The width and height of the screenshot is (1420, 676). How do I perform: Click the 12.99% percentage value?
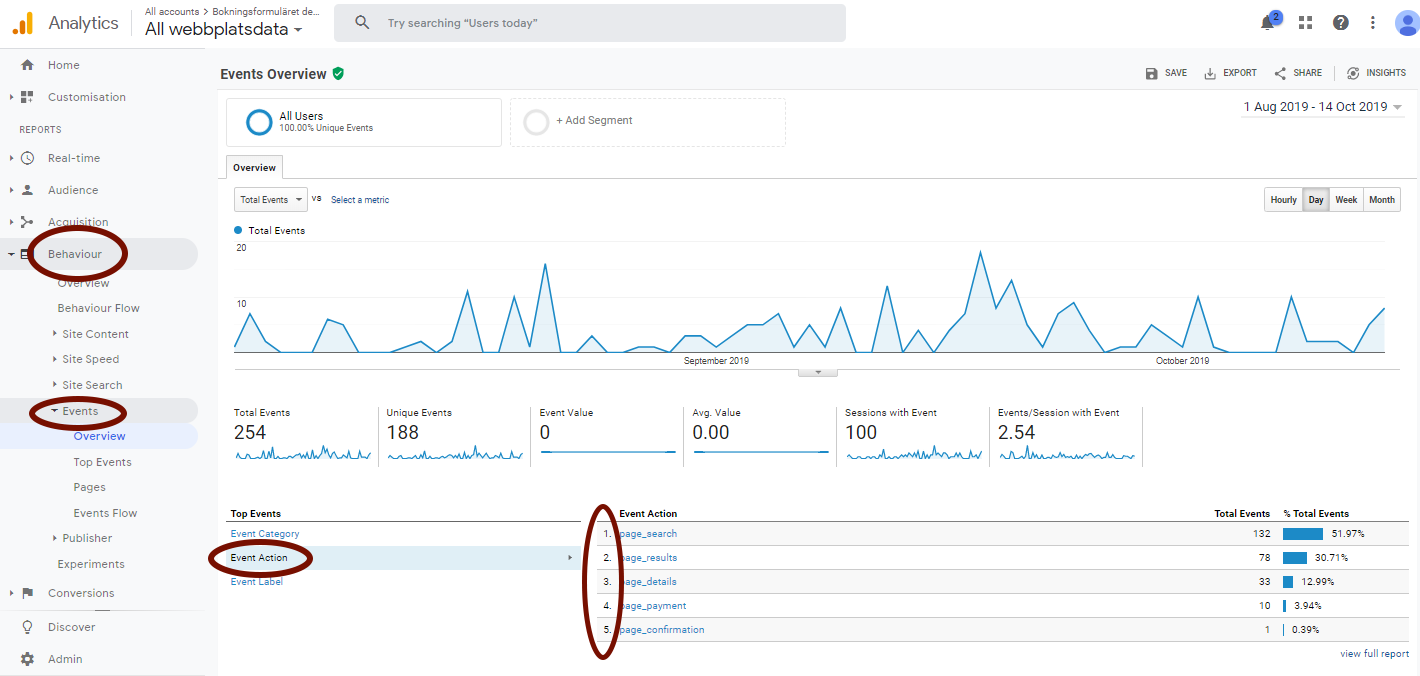(x=1318, y=582)
